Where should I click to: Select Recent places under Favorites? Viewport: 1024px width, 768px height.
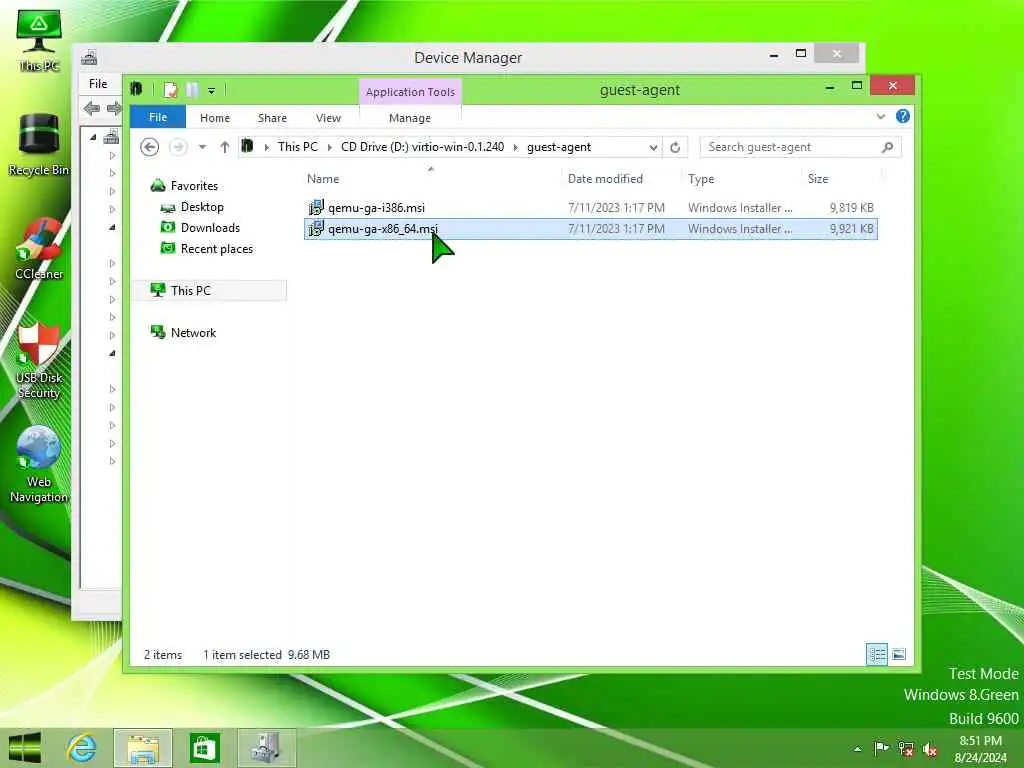tap(216, 249)
